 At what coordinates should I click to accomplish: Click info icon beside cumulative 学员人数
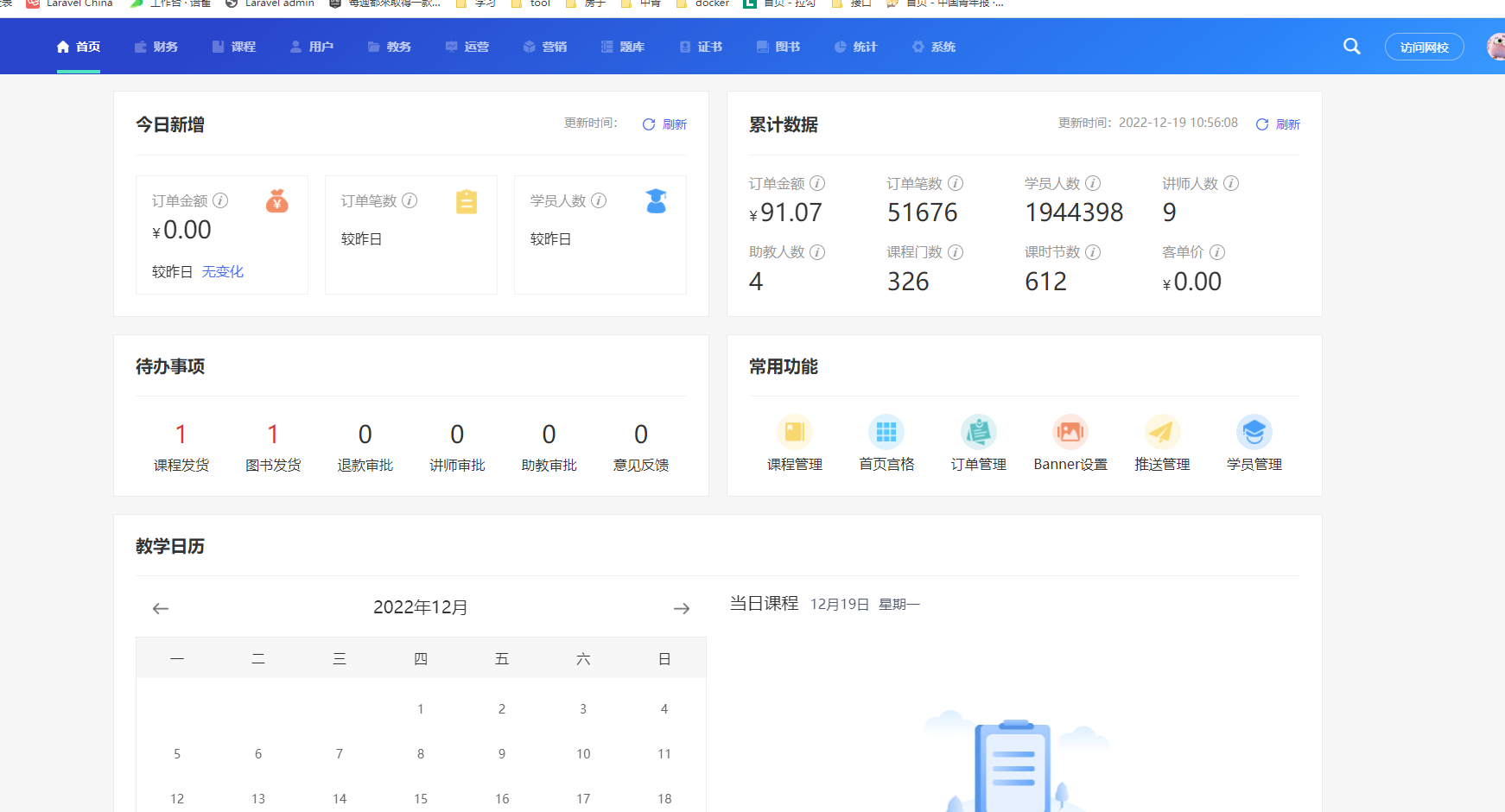[1093, 183]
